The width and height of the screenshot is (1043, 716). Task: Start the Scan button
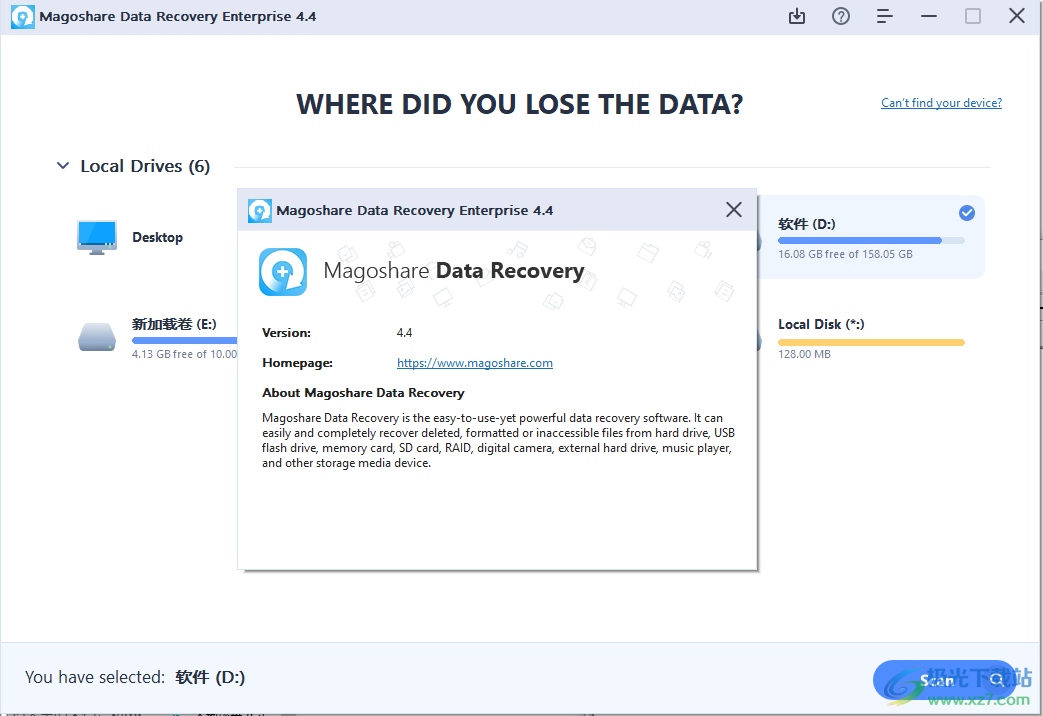945,679
